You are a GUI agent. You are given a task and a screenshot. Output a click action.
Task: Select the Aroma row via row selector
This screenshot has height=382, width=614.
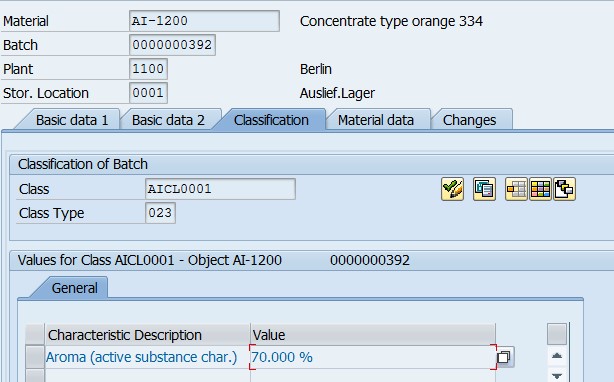click(x=35, y=357)
